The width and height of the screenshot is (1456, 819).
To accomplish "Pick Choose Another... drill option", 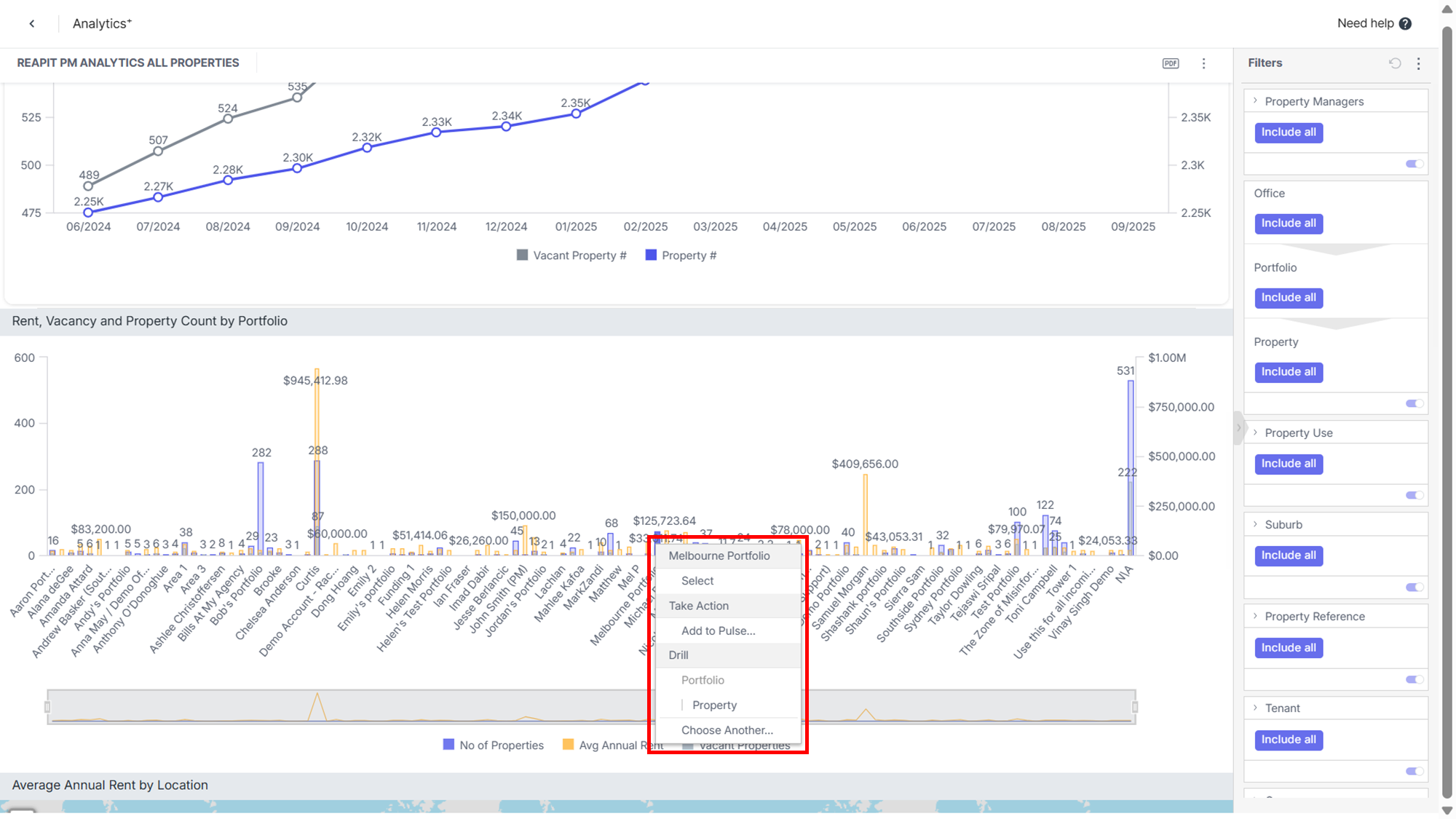I will click(x=728, y=730).
